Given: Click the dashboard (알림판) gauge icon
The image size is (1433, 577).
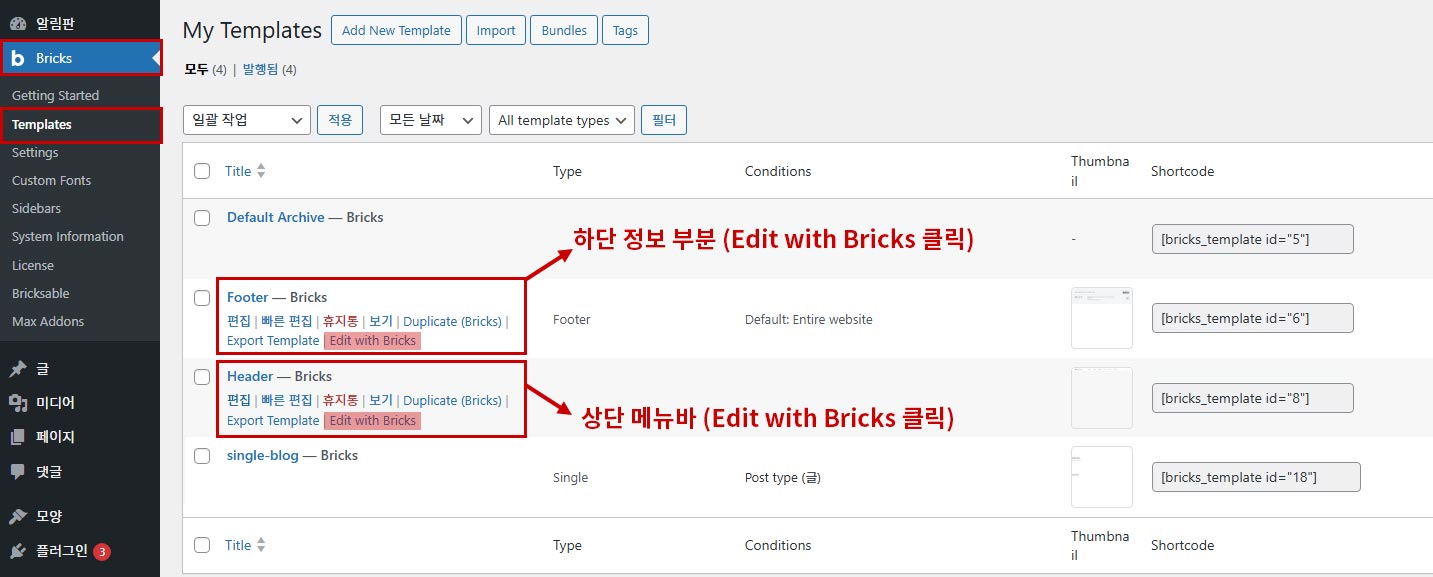Looking at the screenshot, I should pos(18,23).
